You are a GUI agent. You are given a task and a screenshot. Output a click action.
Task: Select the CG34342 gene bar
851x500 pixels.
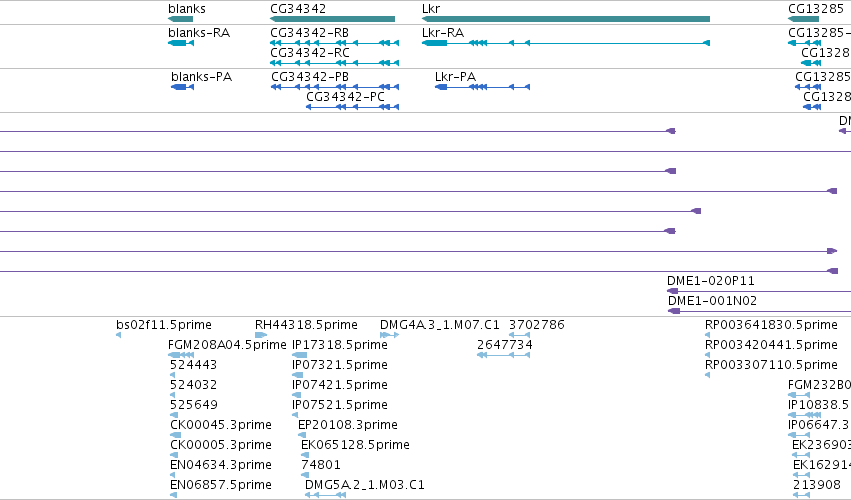[332, 19]
